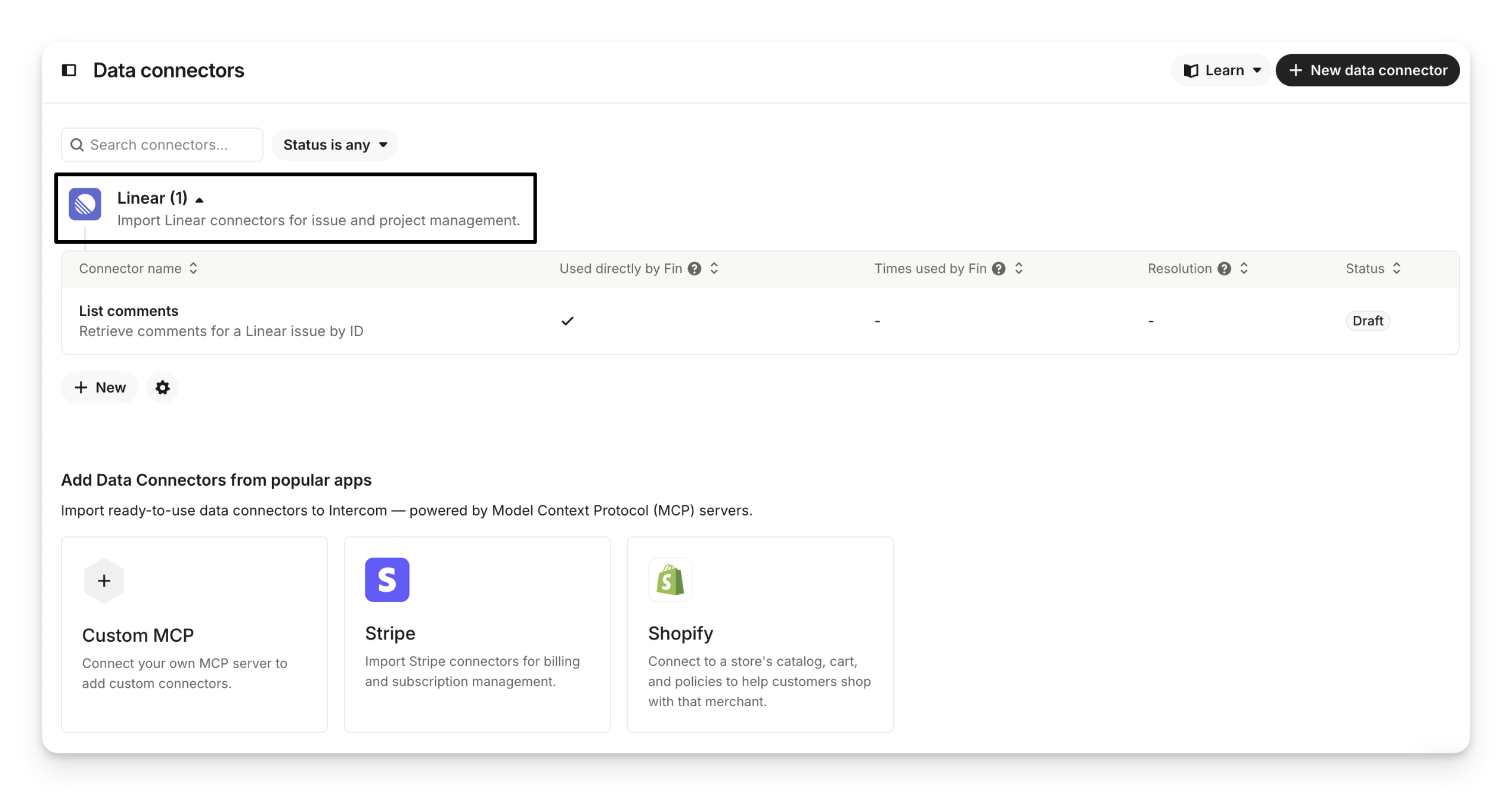The height and width of the screenshot is (795, 1512).
Task: Open the Status is any filter
Action: (x=334, y=145)
